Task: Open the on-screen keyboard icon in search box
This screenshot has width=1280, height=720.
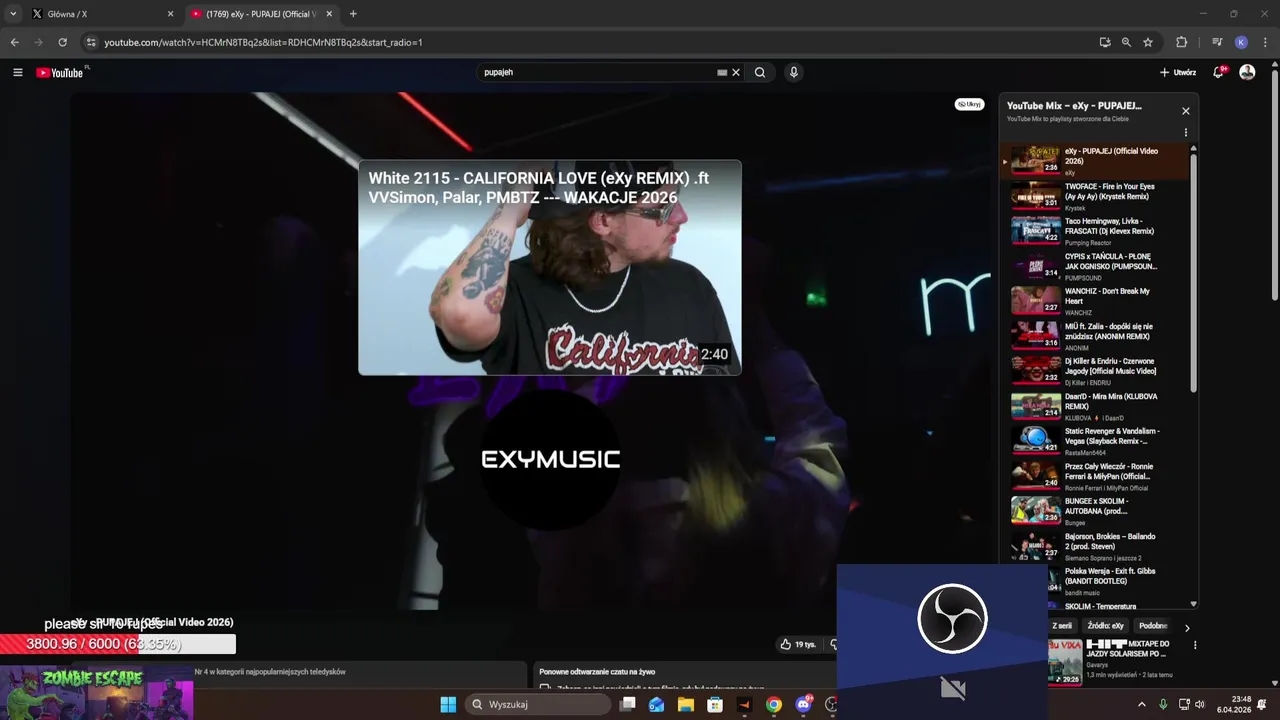Action: tap(722, 72)
